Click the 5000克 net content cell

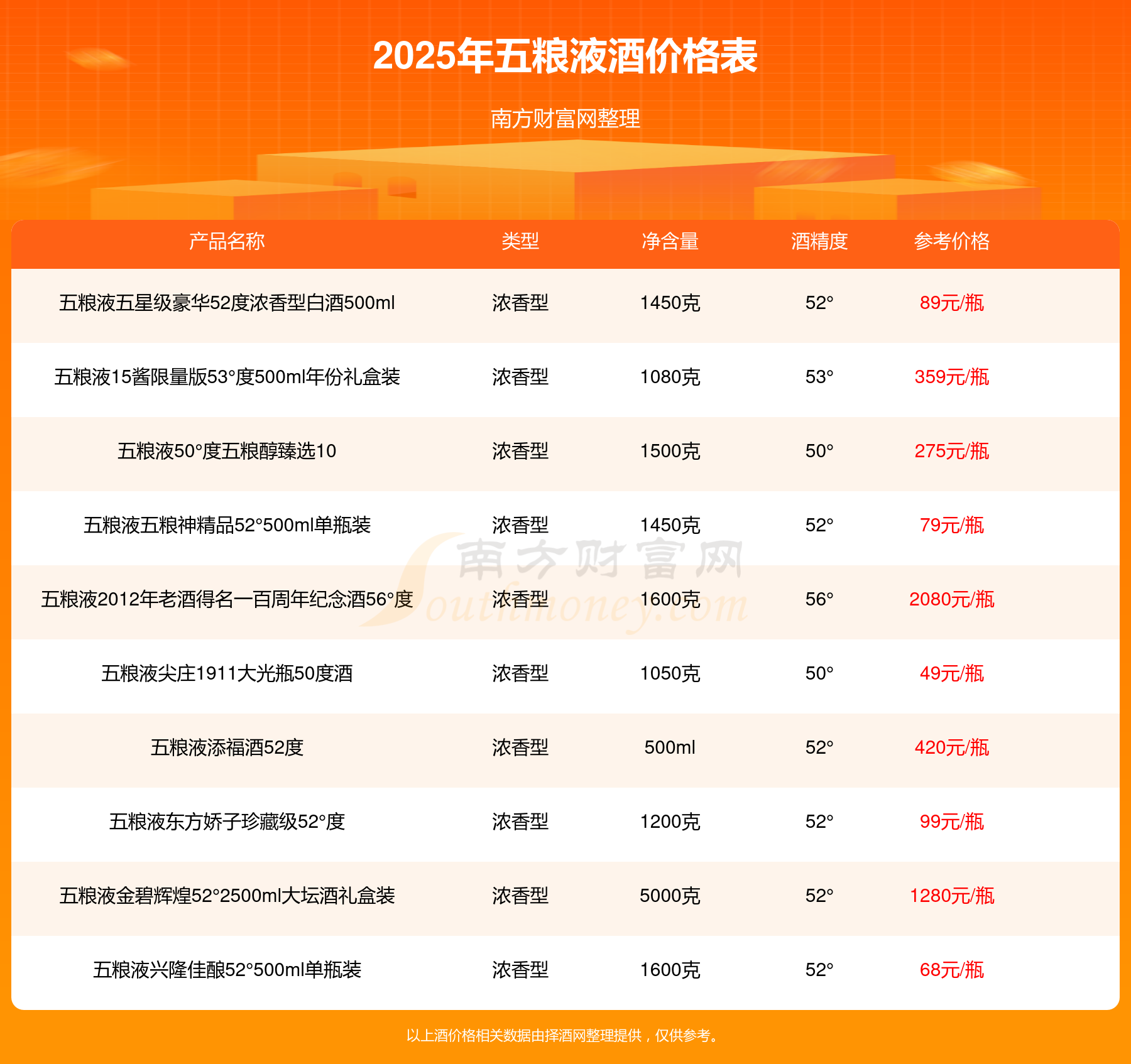tap(670, 896)
